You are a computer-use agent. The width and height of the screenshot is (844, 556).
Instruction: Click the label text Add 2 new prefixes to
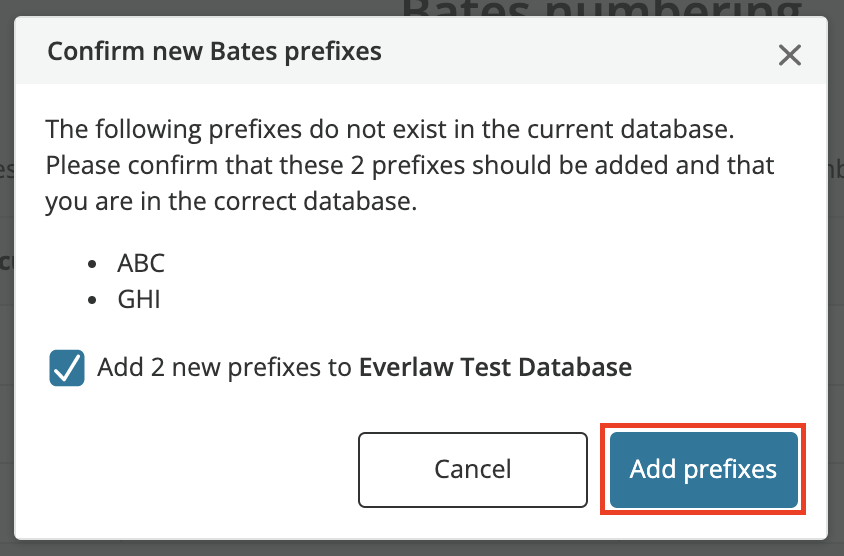[x=224, y=368]
